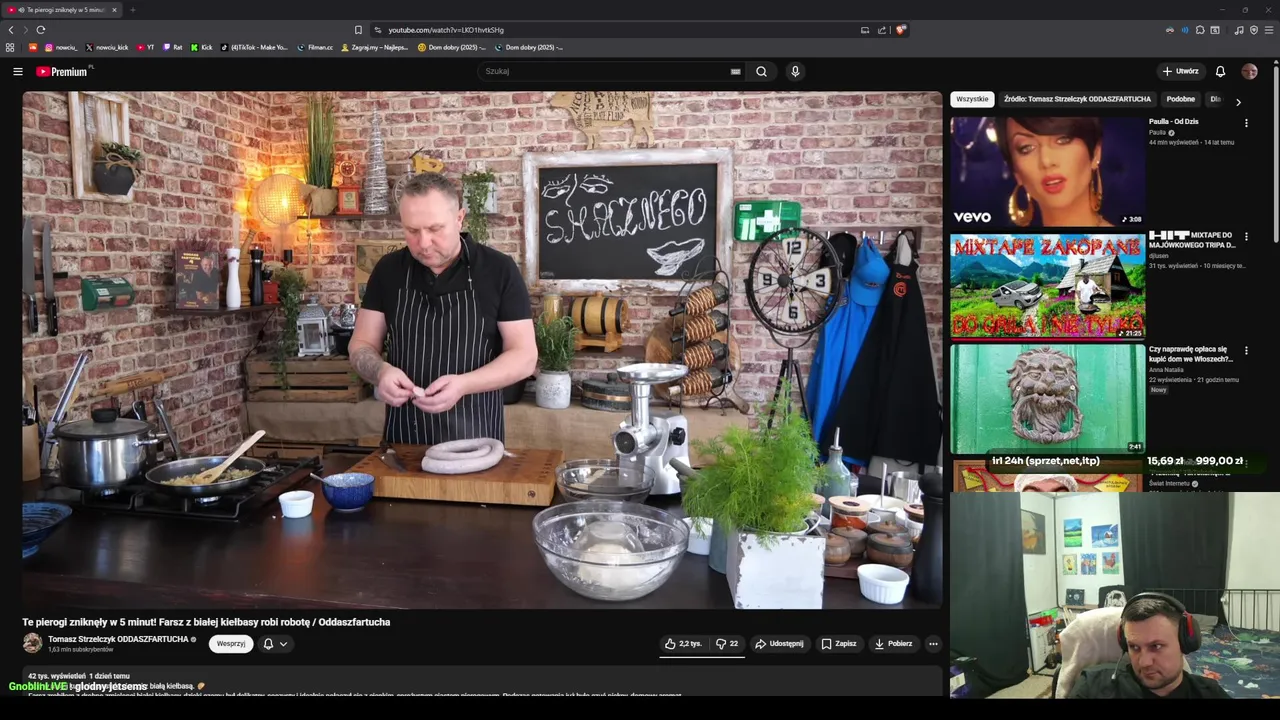
Task: Start voice search with microphone icon
Action: click(x=795, y=71)
